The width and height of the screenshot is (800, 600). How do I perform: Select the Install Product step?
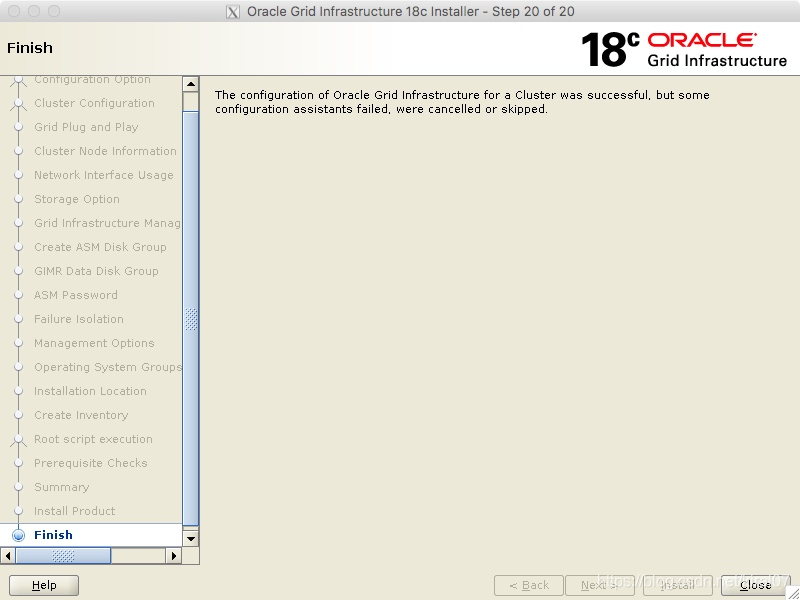click(74, 511)
